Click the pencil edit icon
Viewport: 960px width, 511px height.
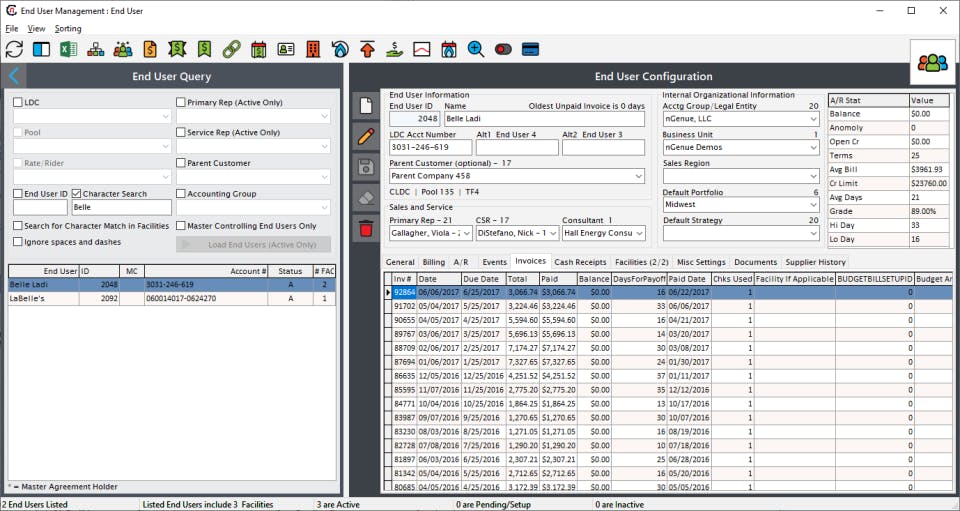tap(366, 136)
